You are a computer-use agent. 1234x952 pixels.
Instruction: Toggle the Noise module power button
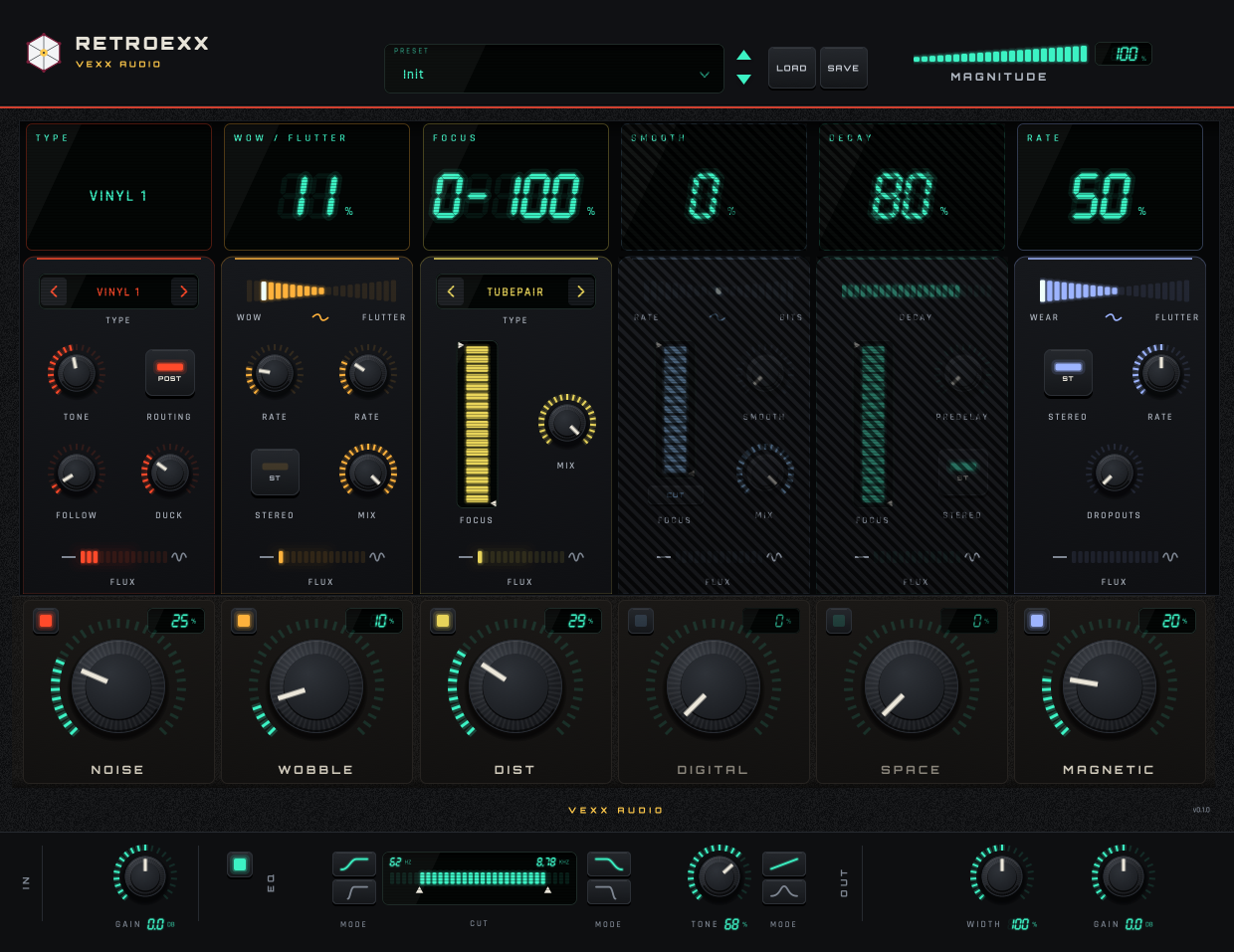pos(46,621)
